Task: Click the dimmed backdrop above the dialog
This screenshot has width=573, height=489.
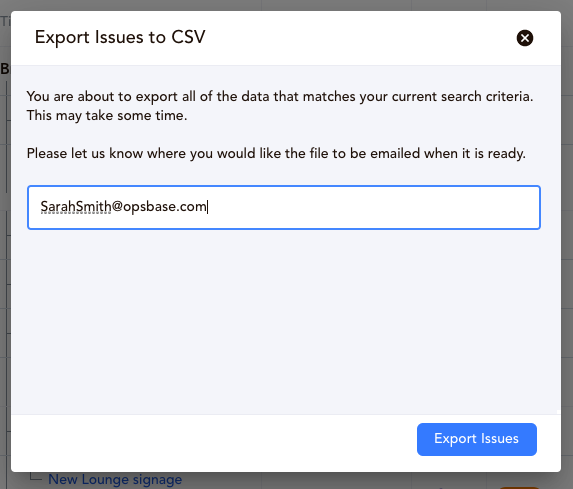Action: point(286,5)
